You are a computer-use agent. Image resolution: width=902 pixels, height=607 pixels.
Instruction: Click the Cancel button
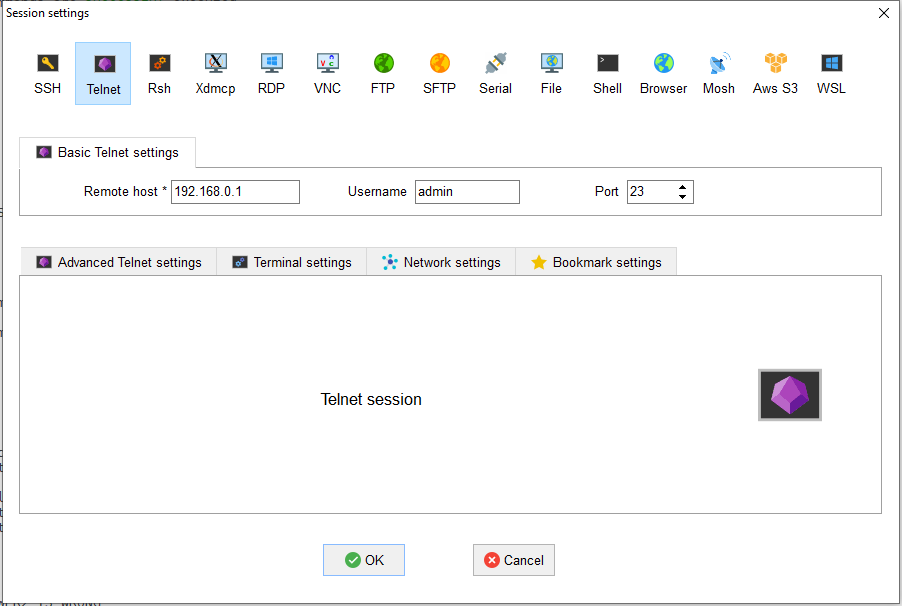(513, 560)
